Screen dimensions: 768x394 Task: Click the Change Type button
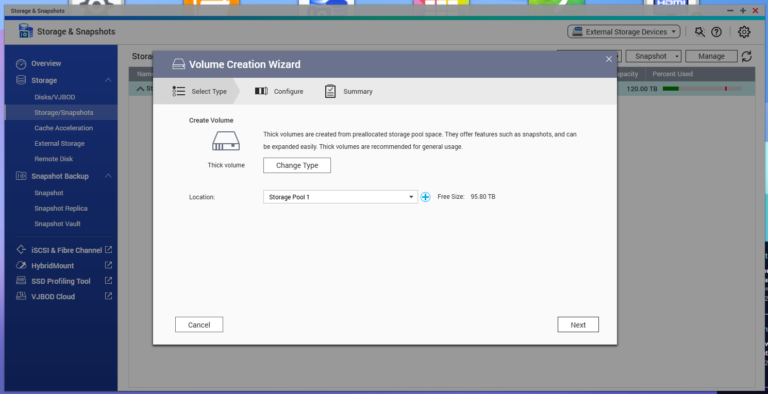[297, 165]
